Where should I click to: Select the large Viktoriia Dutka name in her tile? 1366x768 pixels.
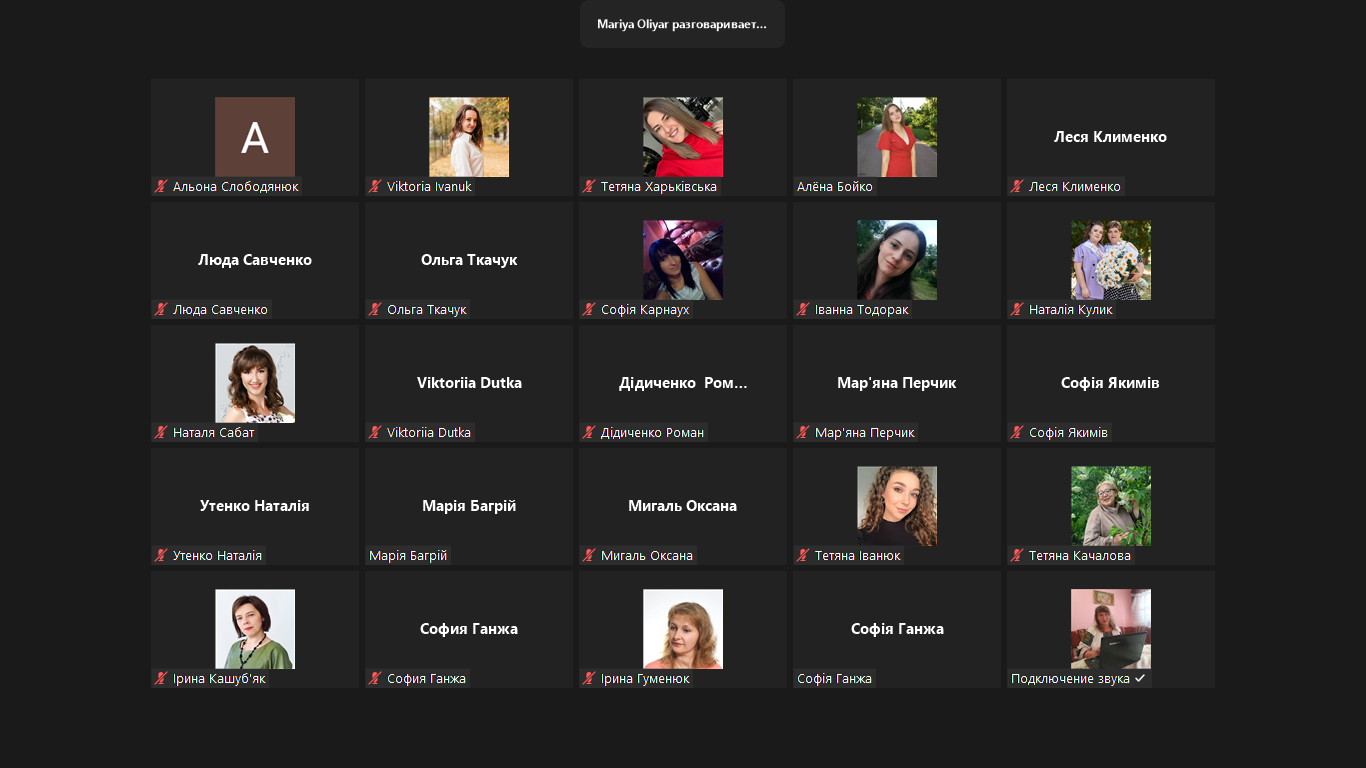(469, 383)
